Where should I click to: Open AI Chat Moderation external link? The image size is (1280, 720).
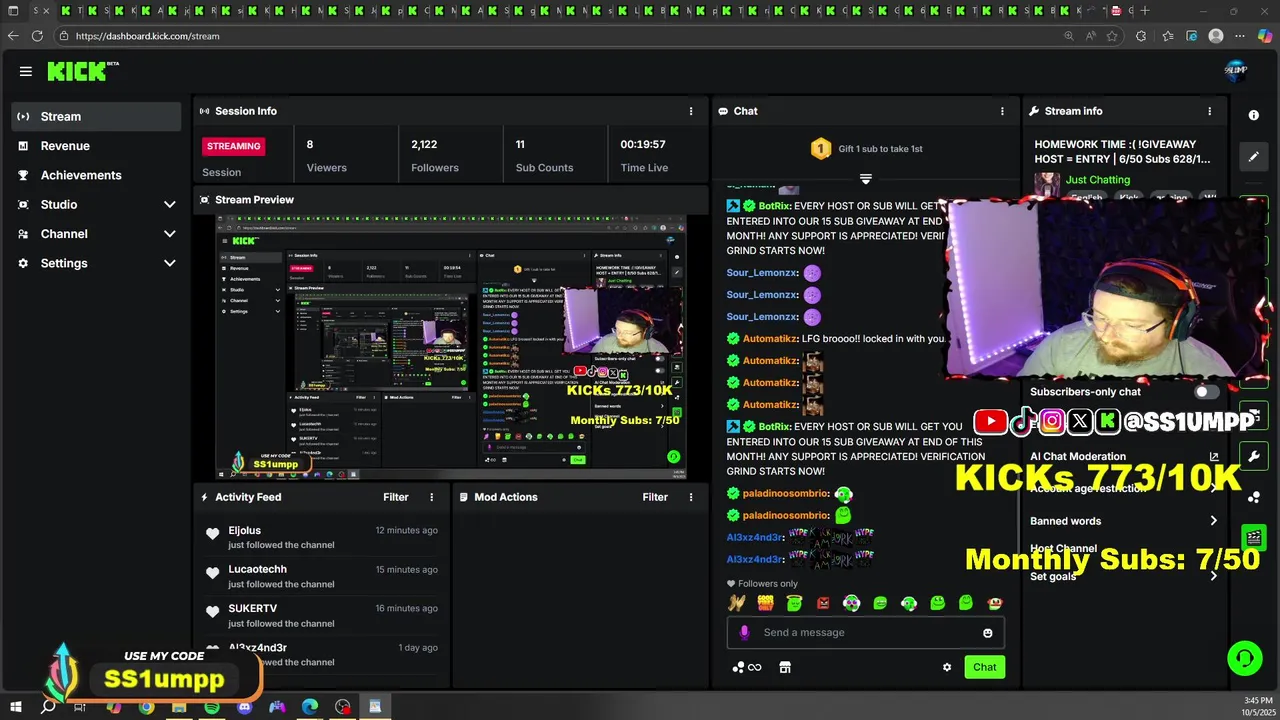coord(1214,457)
